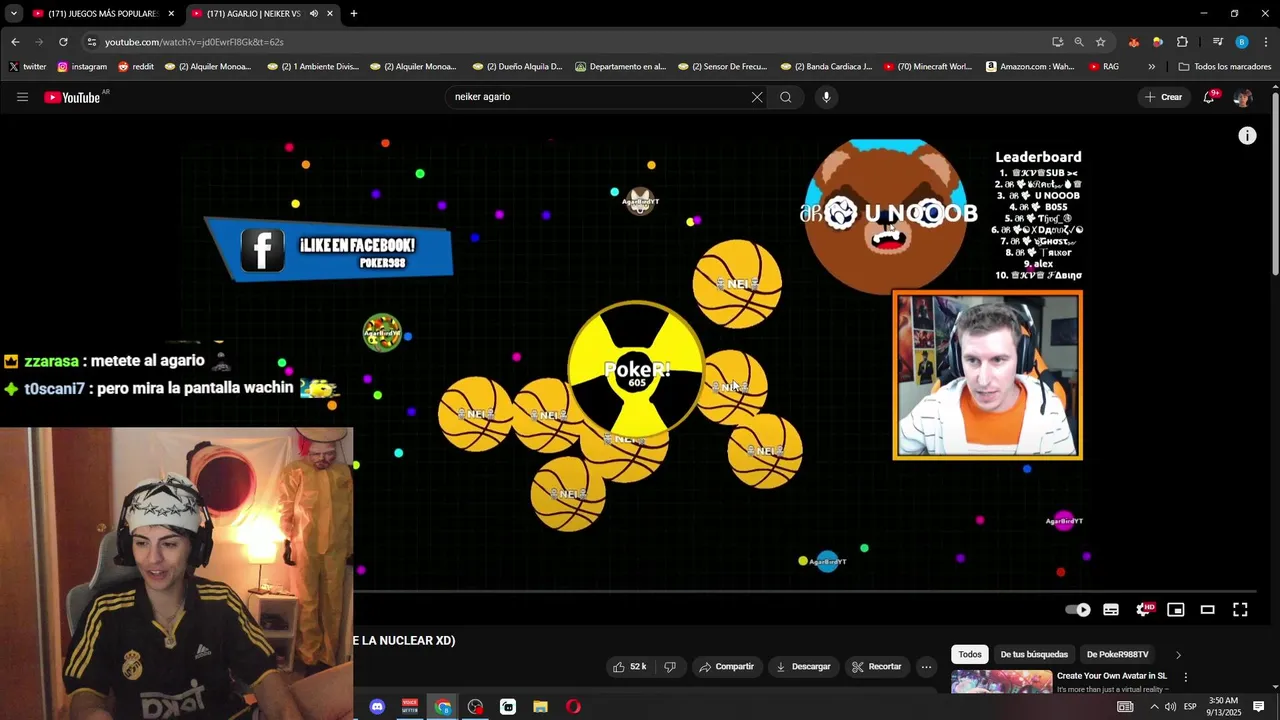This screenshot has height=720, width=1280.
Task: Open the MetaMask fox extension
Action: [1133, 42]
